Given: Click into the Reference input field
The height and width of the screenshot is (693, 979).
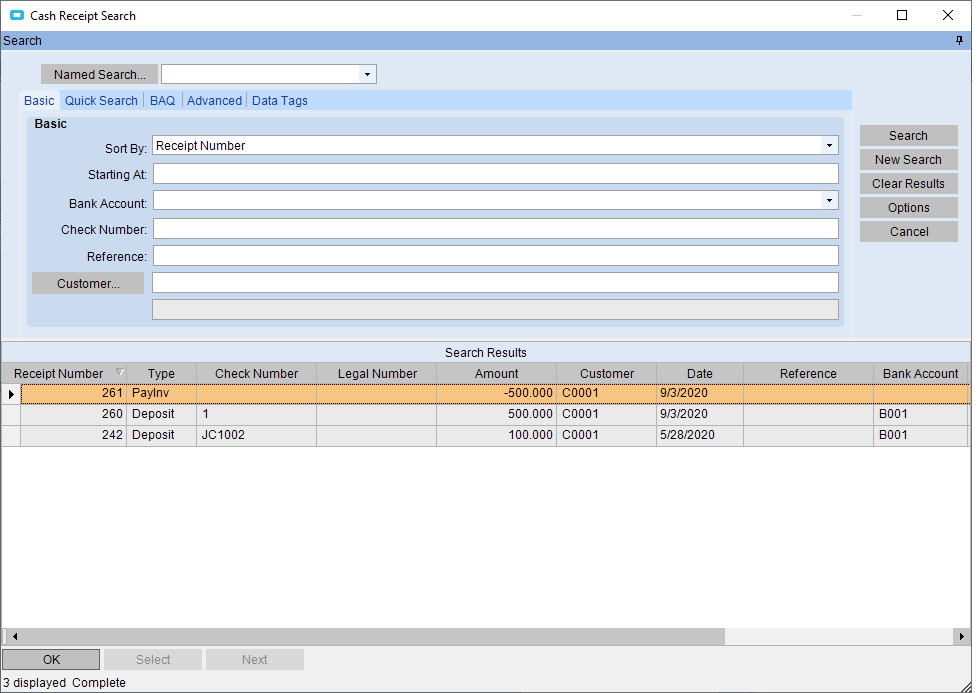Looking at the screenshot, I should point(496,255).
